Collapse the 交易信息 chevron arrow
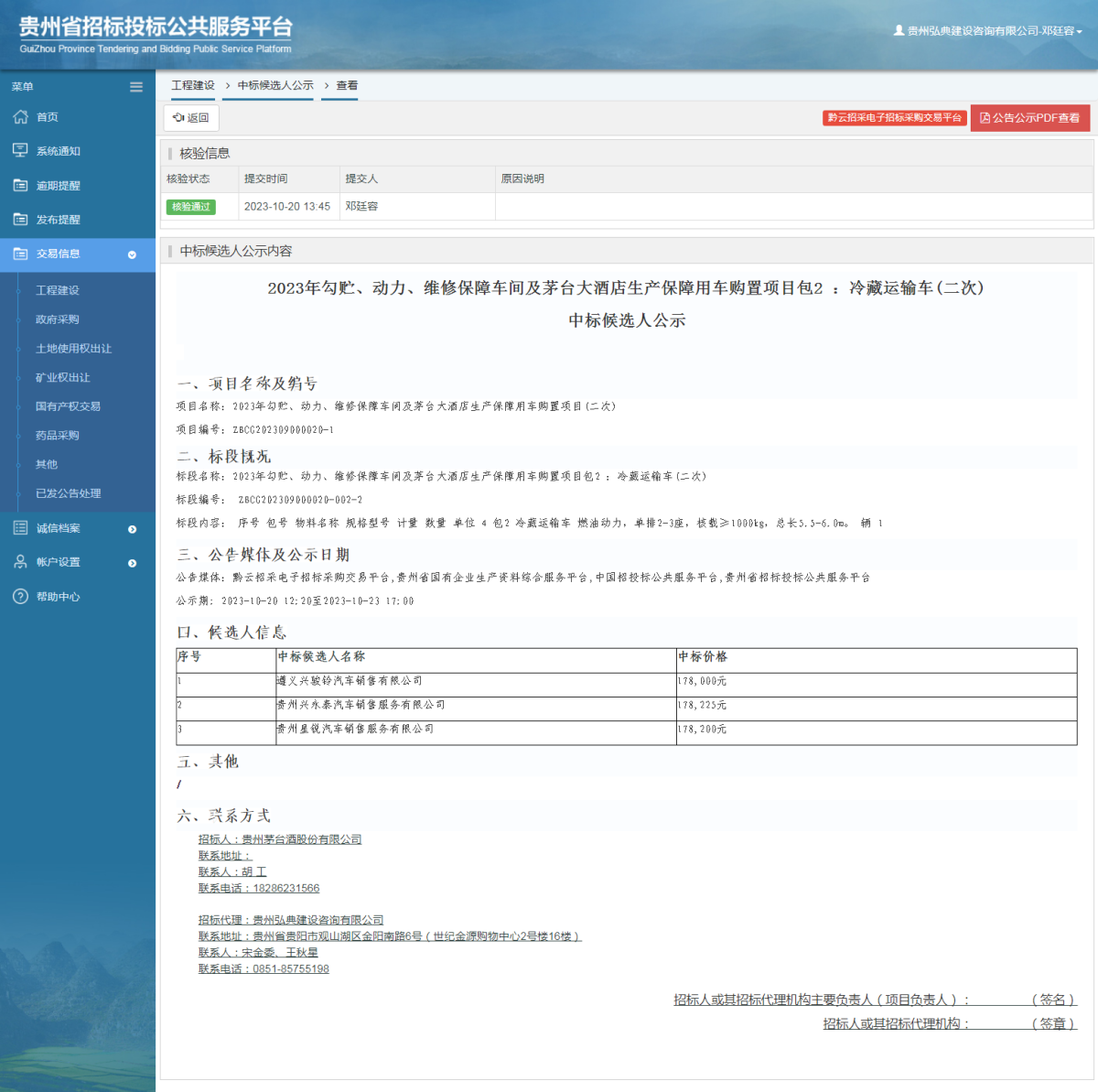1098x1092 pixels. tap(132, 254)
